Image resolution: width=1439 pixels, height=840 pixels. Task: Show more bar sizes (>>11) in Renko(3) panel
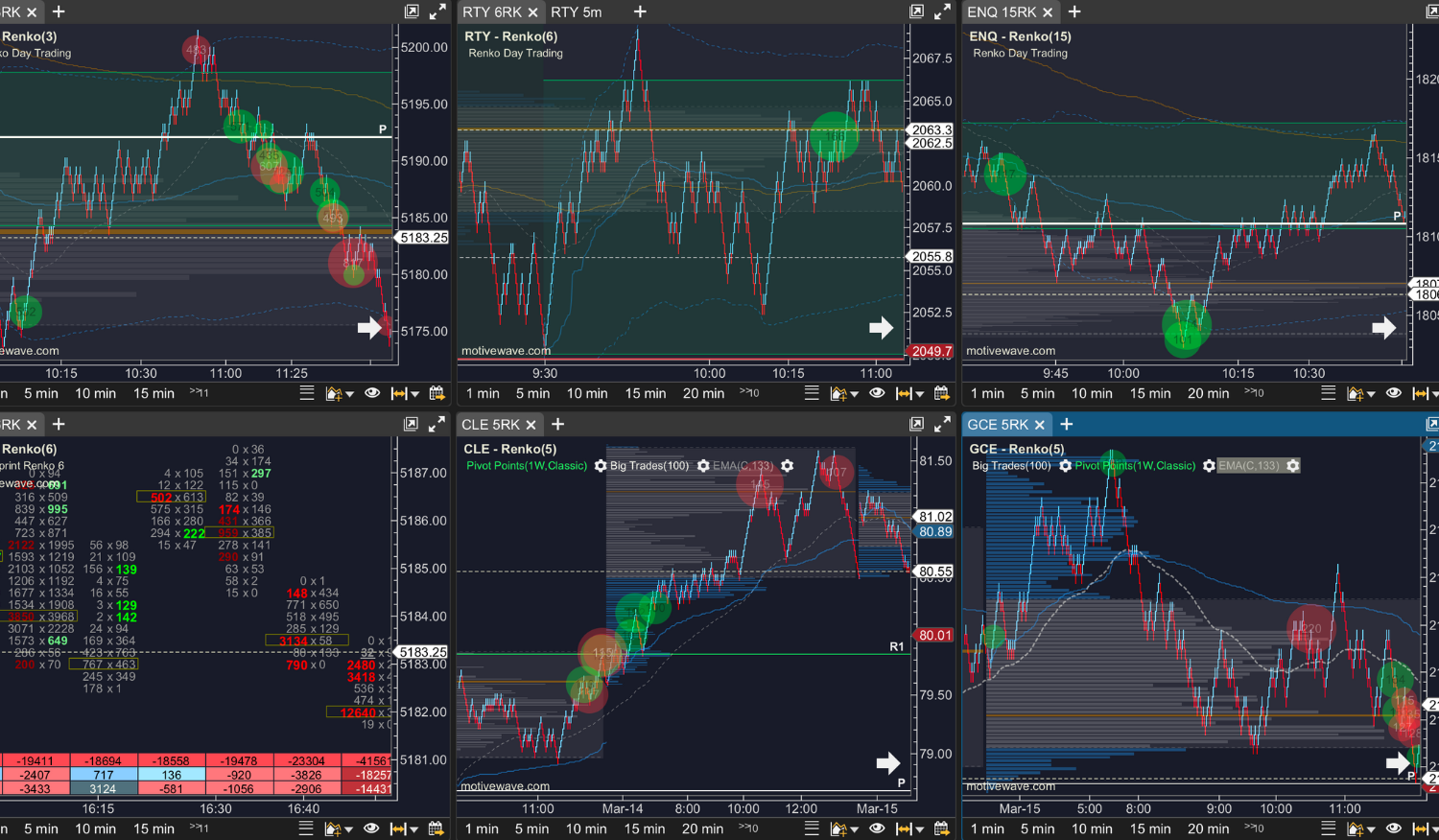pos(199,393)
